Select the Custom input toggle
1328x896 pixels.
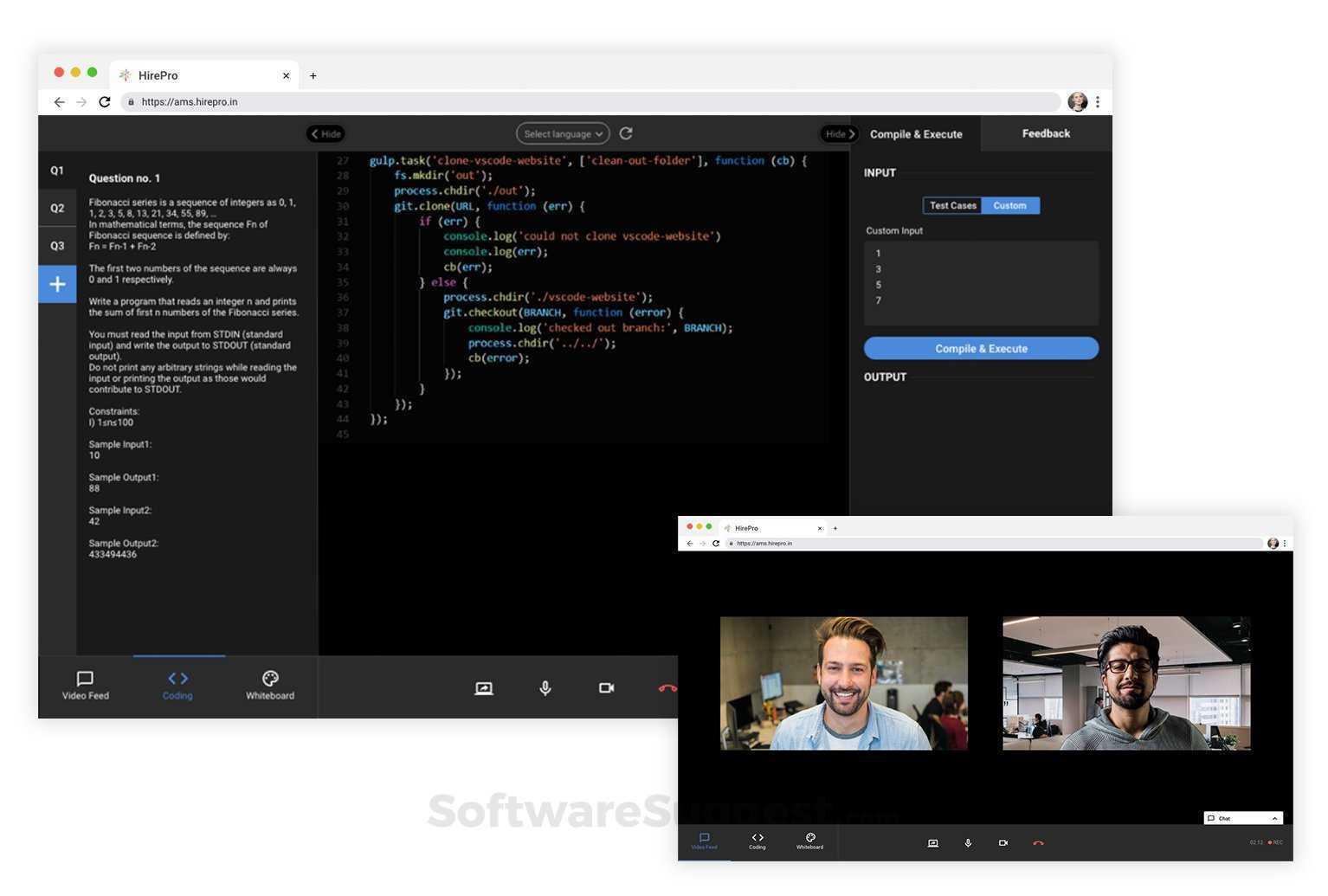[1009, 206]
